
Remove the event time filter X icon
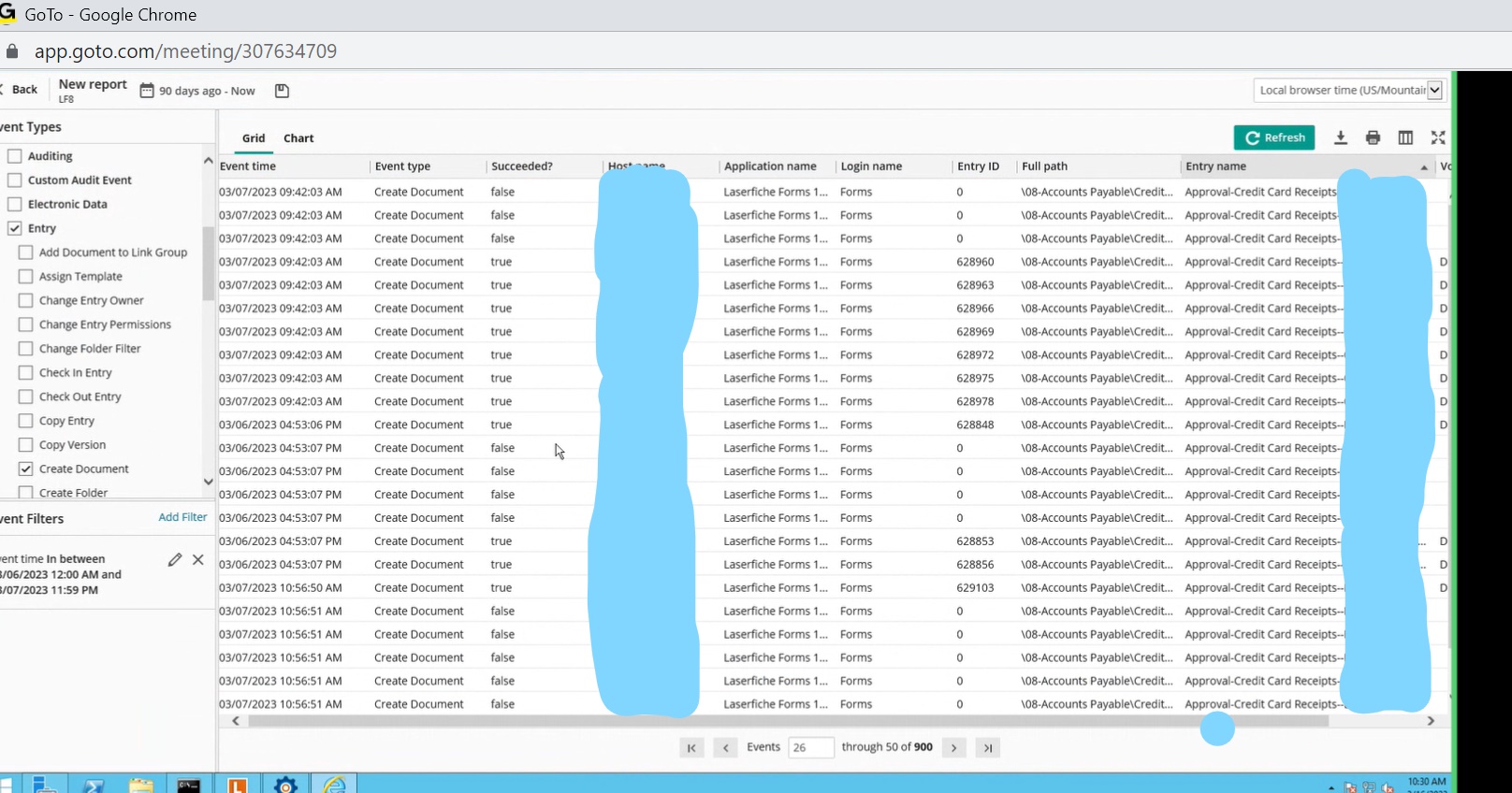[197, 559]
